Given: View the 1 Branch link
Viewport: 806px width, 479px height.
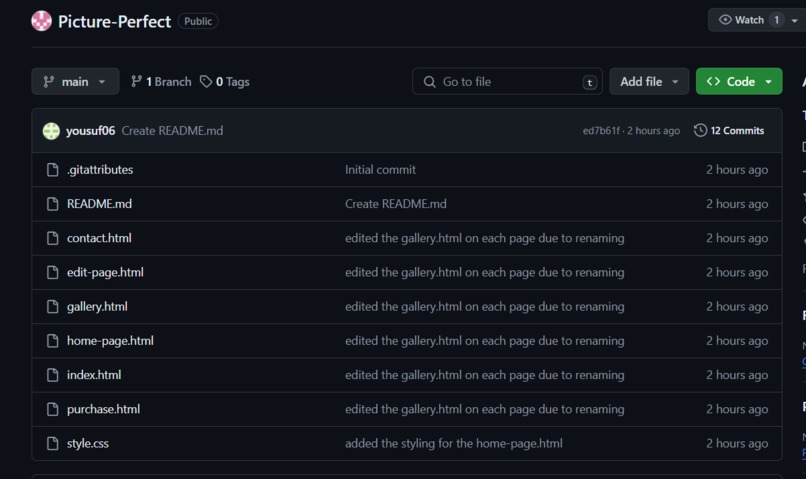Looking at the screenshot, I should (161, 82).
